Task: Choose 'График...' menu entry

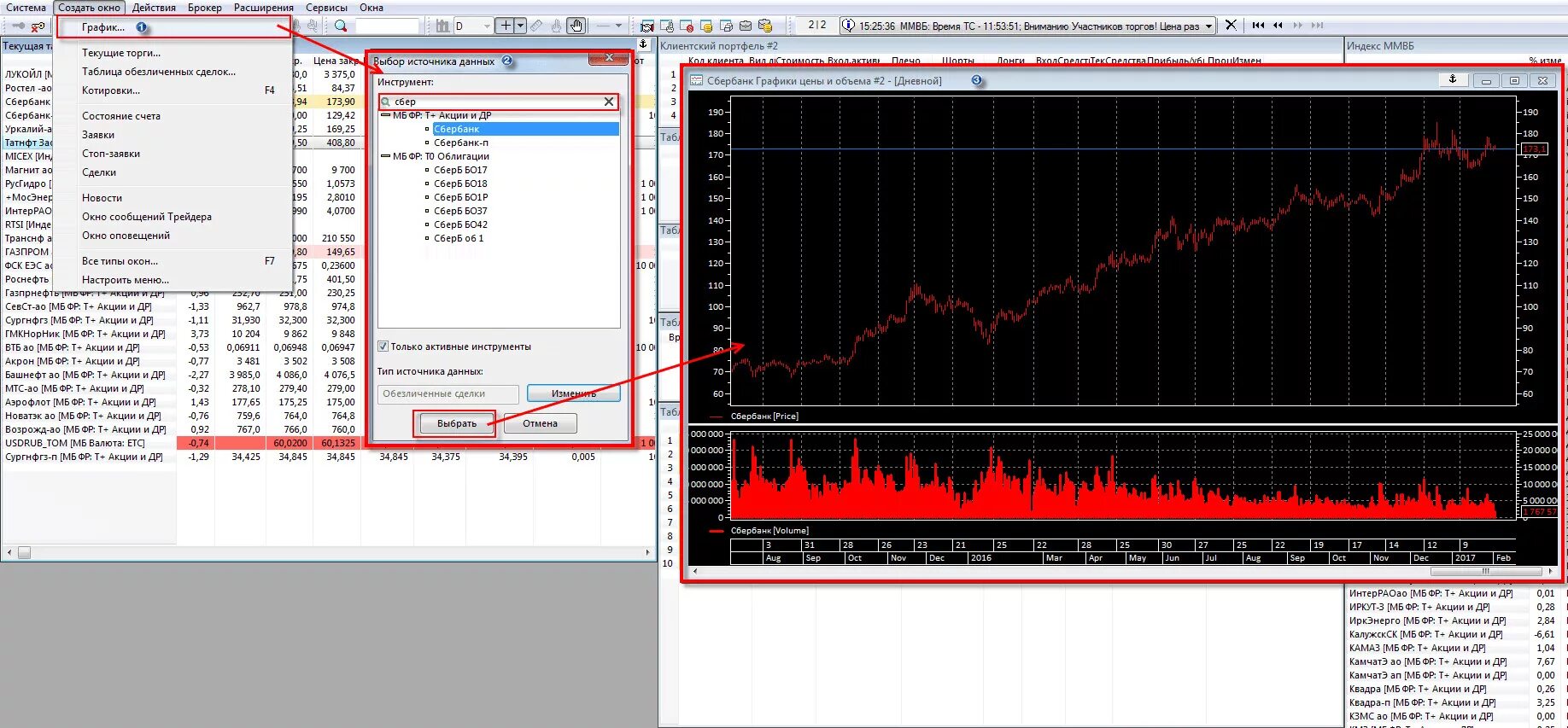Action: click(173, 27)
